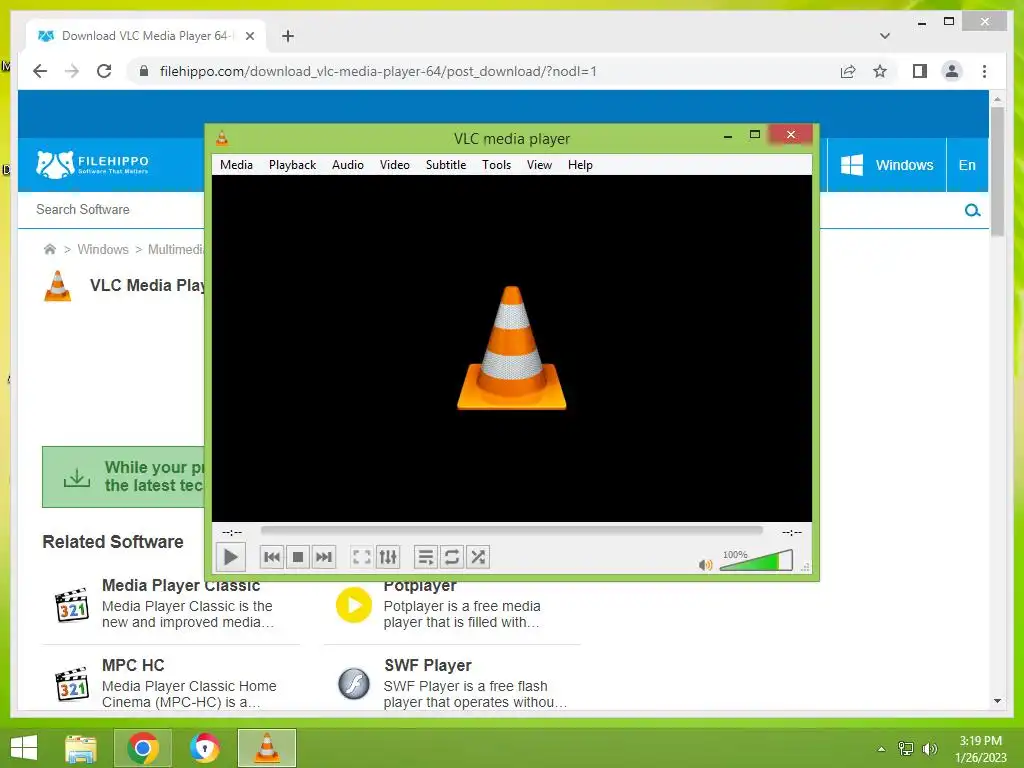Open the View menu in VLC
The height and width of the screenshot is (768, 1024).
pos(539,165)
